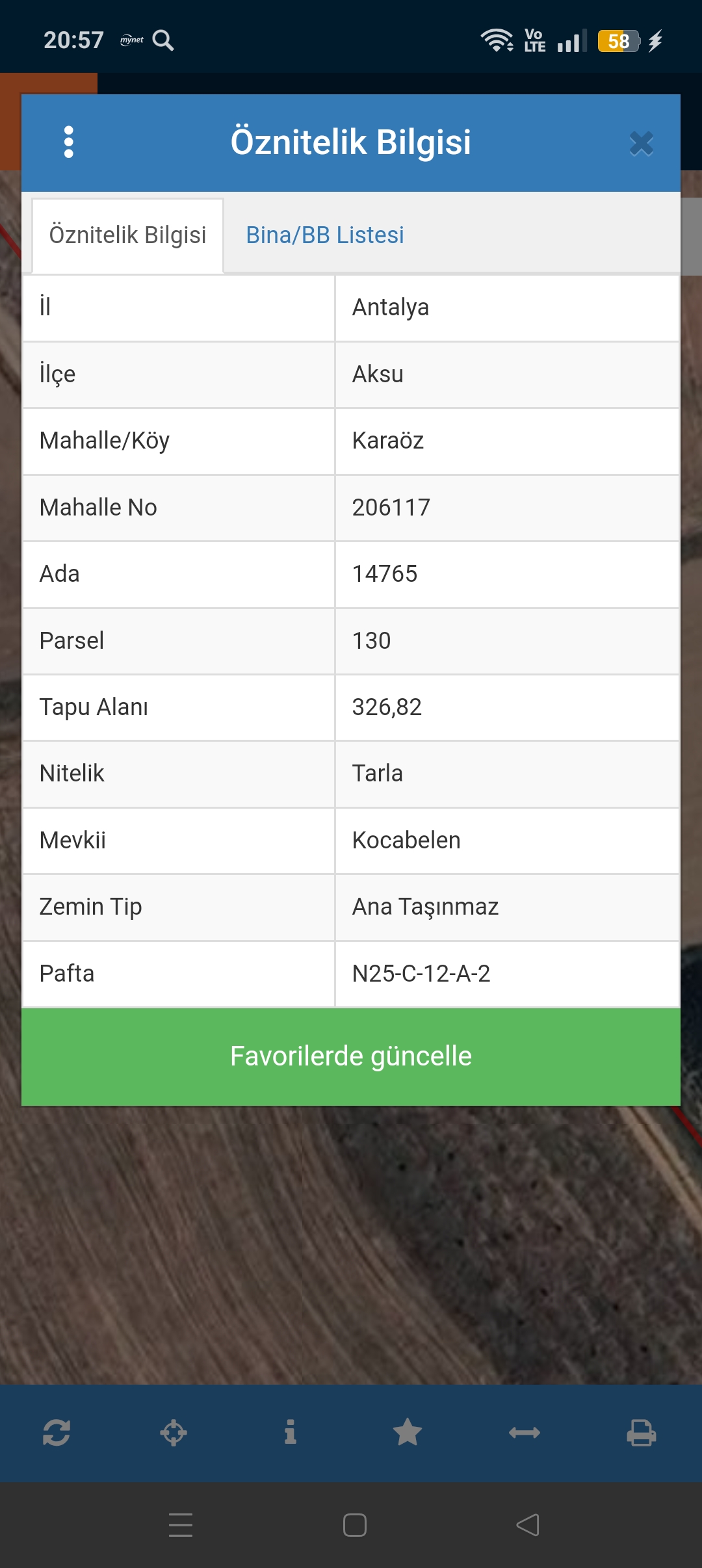Screen dimensions: 702x1568
Task: Open the Android recent apps menu
Action: coord(181,1525)
